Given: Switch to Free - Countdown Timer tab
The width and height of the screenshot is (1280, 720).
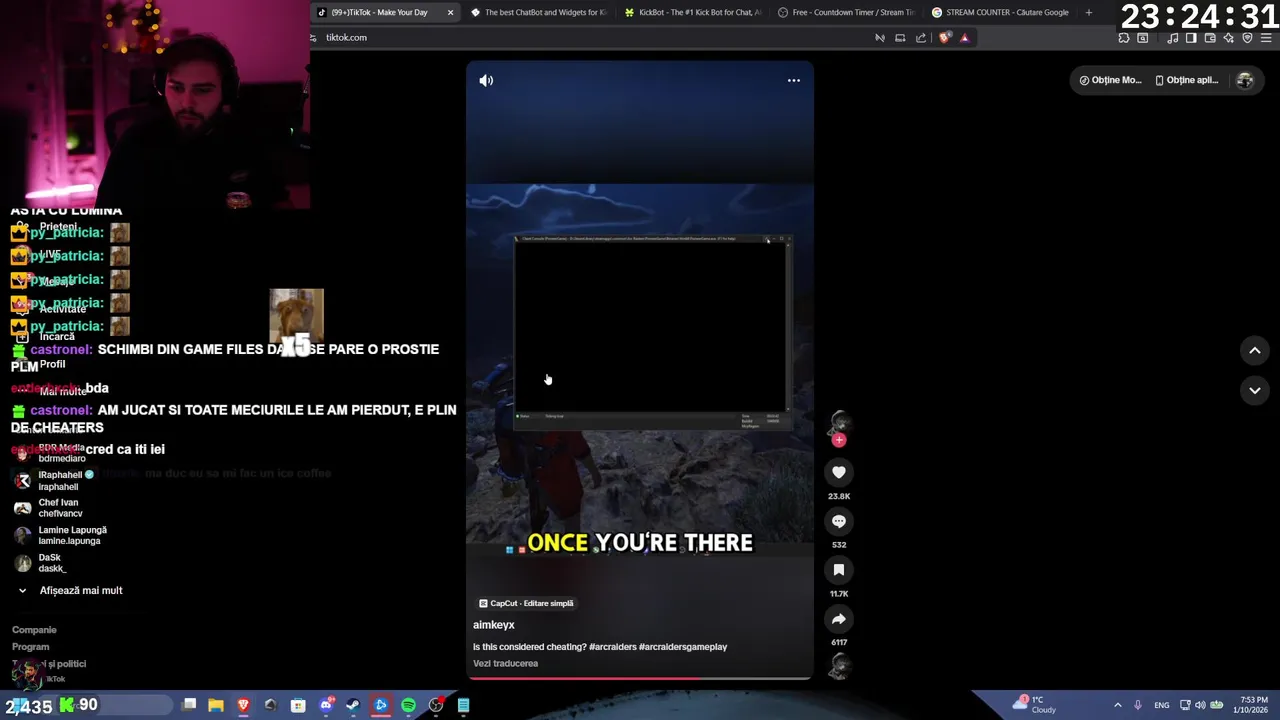Looking at the screenshot, I should [x=846, y=13].
